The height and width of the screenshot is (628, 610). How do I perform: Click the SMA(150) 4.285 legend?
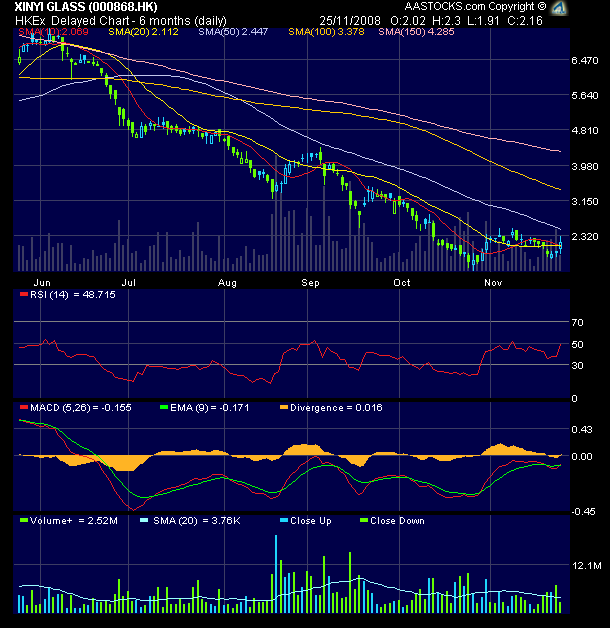pos(417,32)
